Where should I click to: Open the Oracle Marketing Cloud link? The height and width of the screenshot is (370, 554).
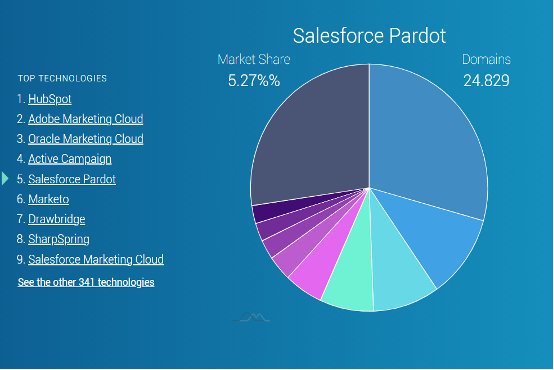[x=86, y=139]
